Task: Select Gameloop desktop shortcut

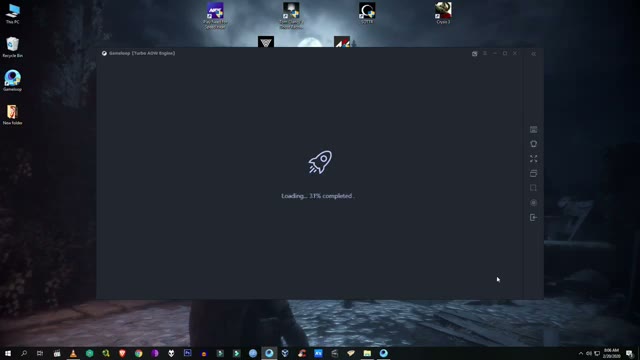Action: pyautogui.click(x=13, y=80)
